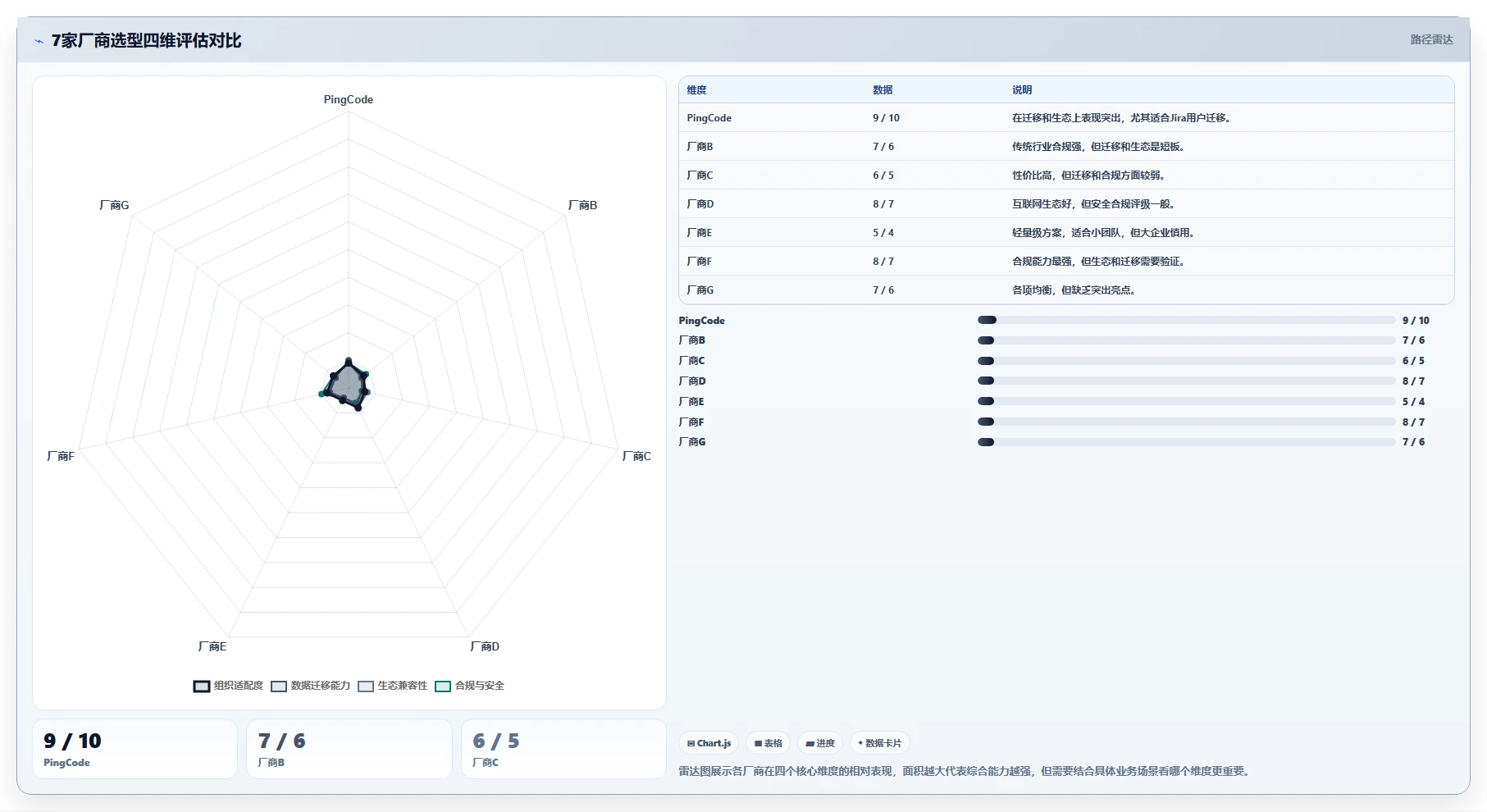Click description '传统行业合规强，但迁移和生态是短板。'
The height and width of the screenshot is (812, 1487).
1098,147
